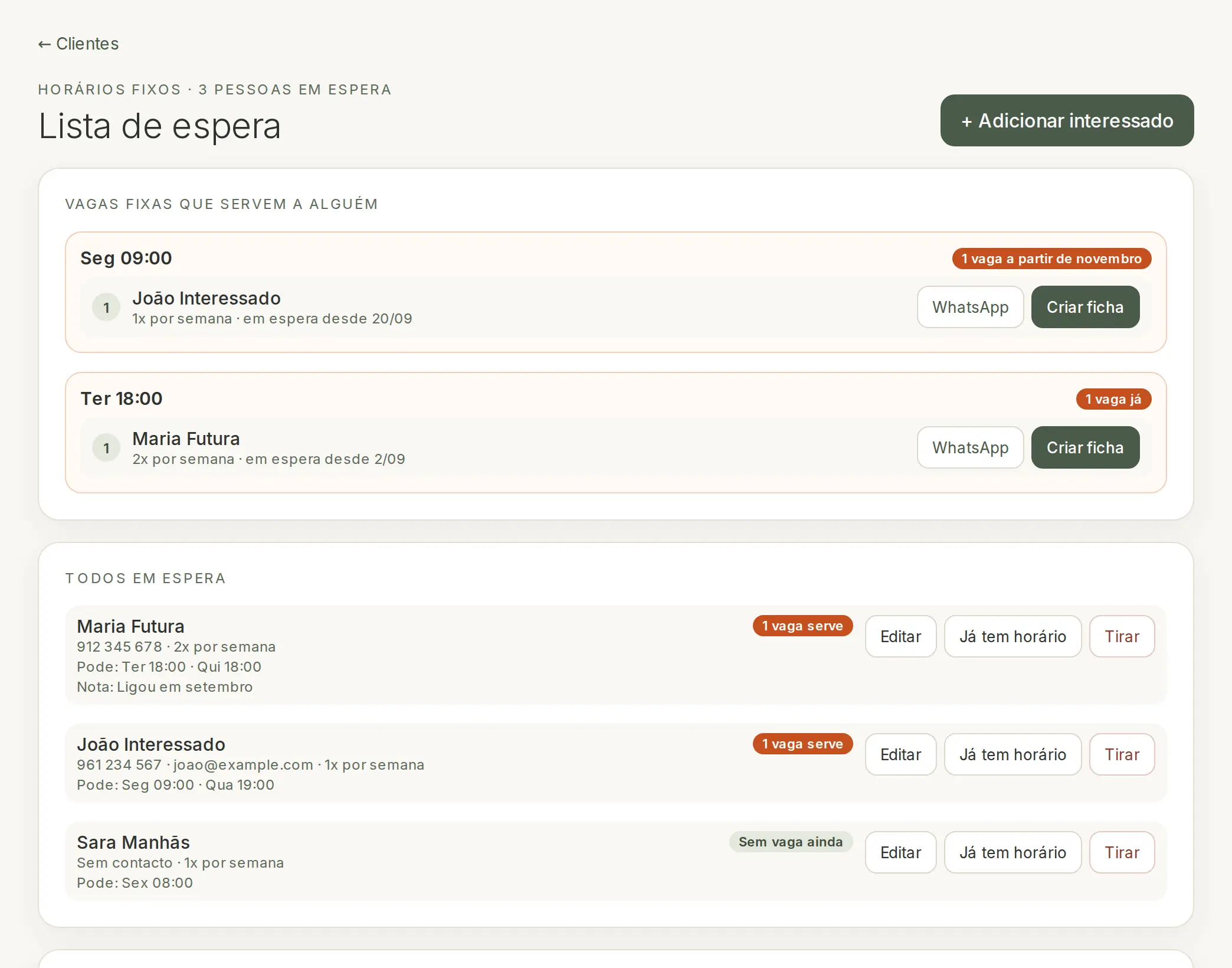This screenshot has height=968, width=1232.
Task: Create ficha for Maria Futura
Action: point(1085,447)
